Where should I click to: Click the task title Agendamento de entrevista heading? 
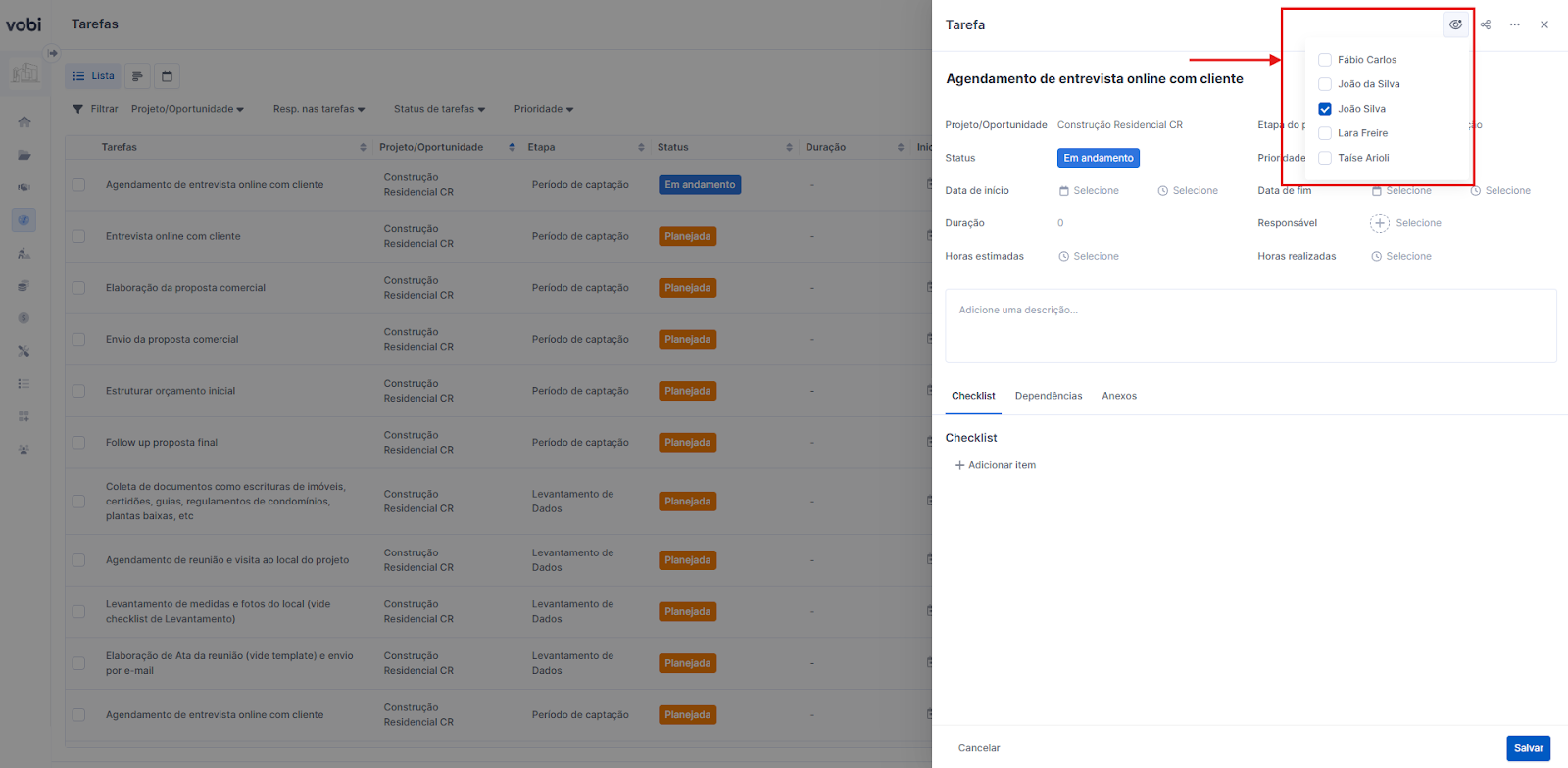pyautogui.click(x=1095, y=79)
